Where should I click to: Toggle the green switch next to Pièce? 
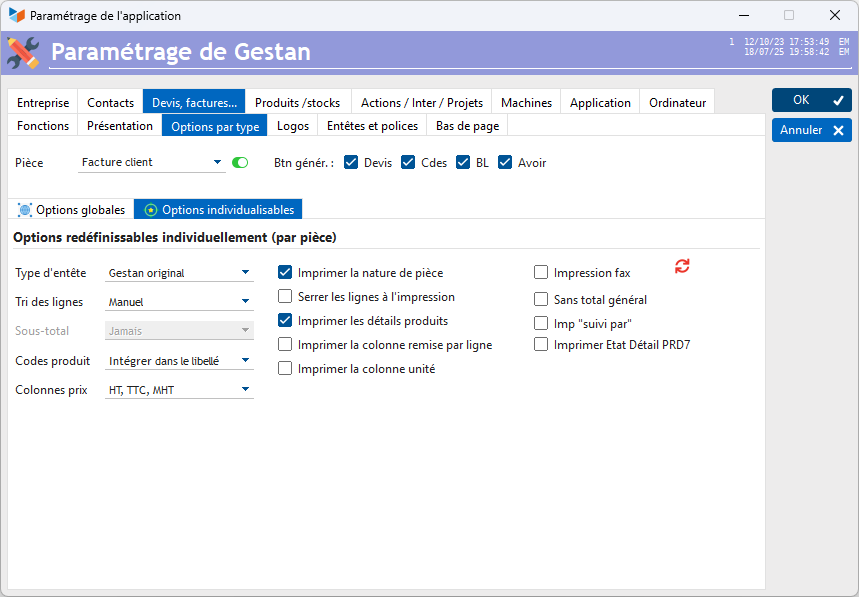240,162
